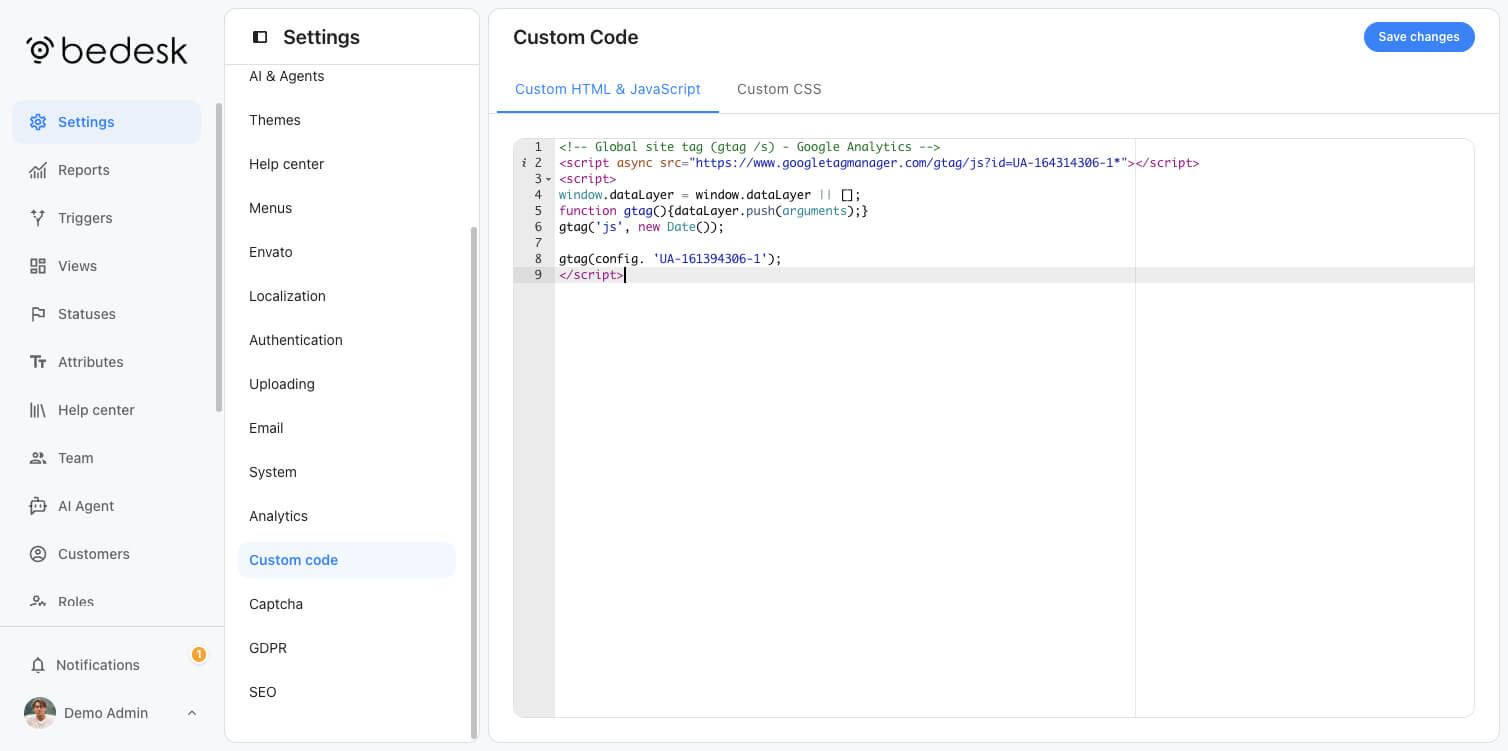Click the 'UA-161394306-1' string on line 8
1508x751 pixels.
[710, 259]
